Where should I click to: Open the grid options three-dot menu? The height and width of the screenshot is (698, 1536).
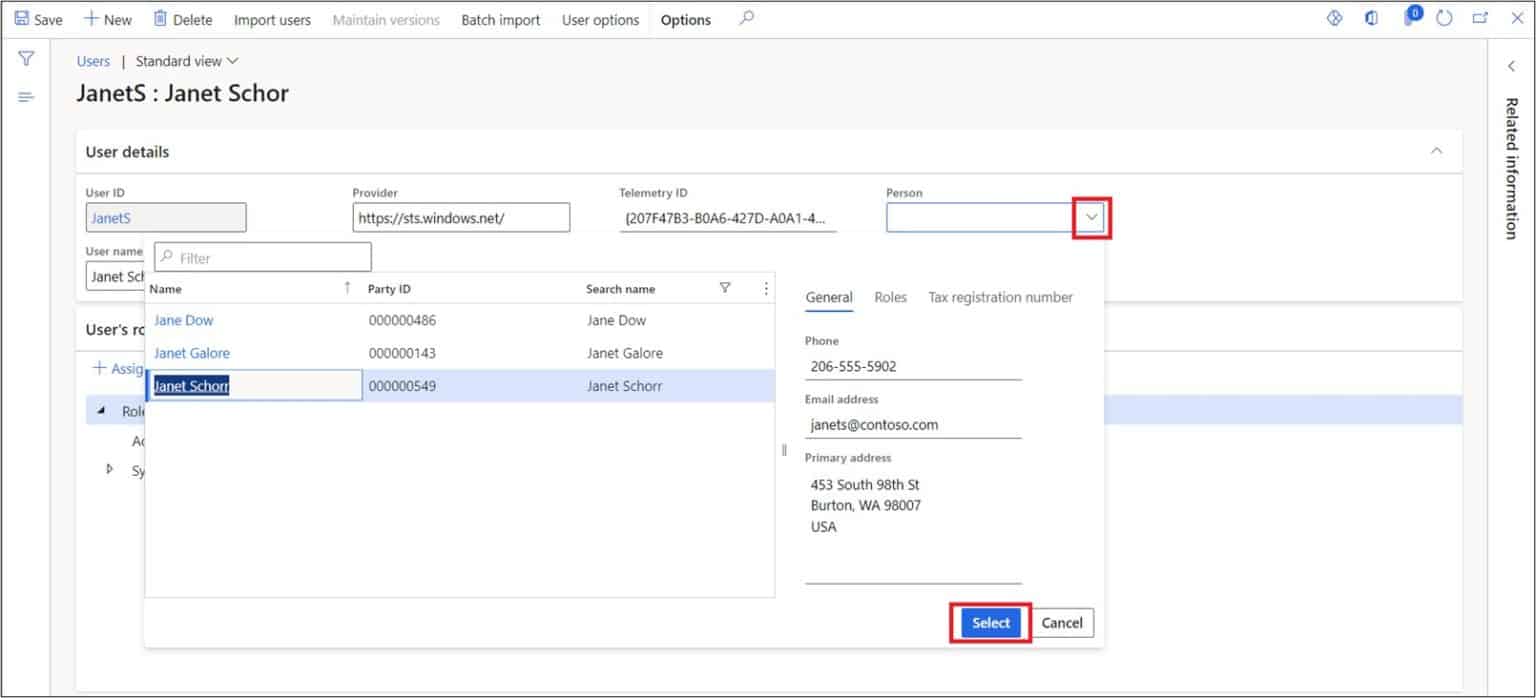766,288
